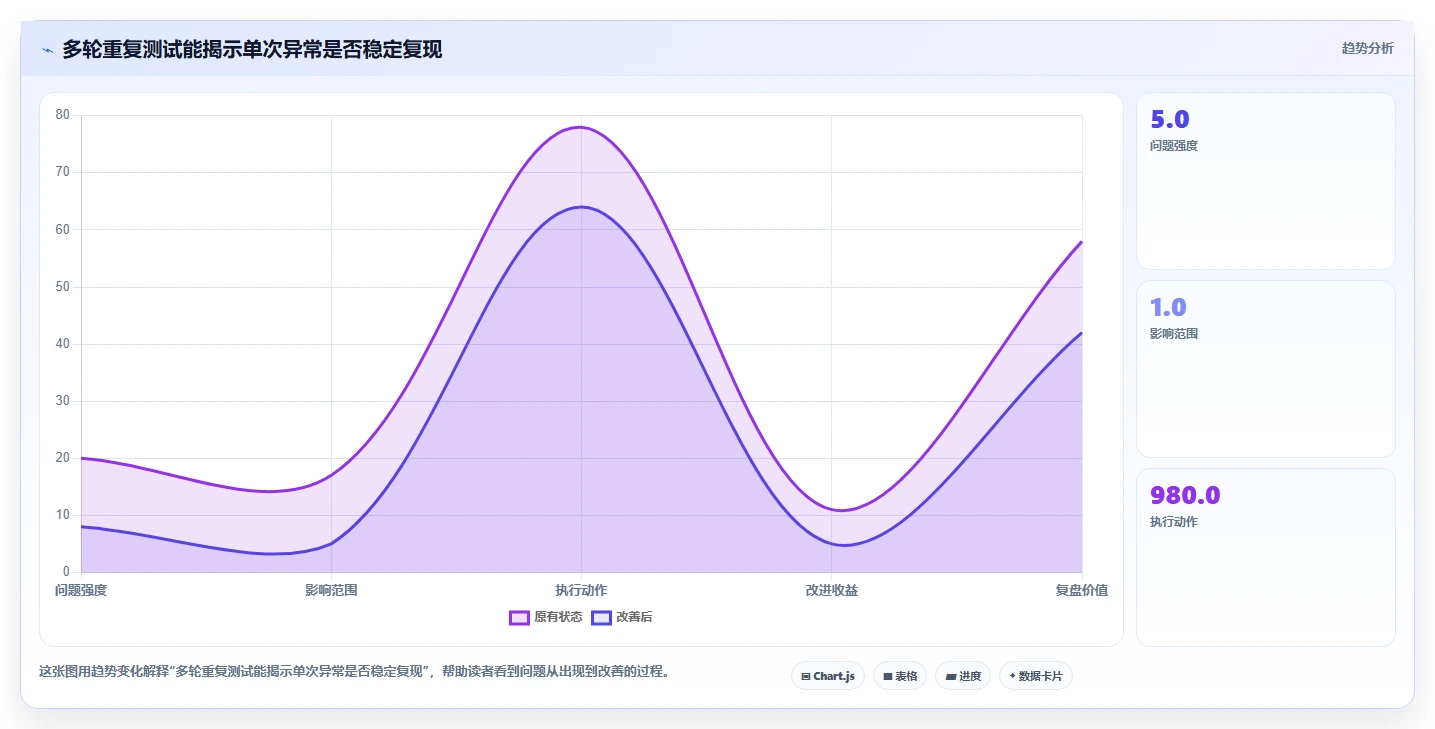This screenshot has width=1435, height=729.
Task: Open the 执行动作 metric card
Action: click(1265, 557)
